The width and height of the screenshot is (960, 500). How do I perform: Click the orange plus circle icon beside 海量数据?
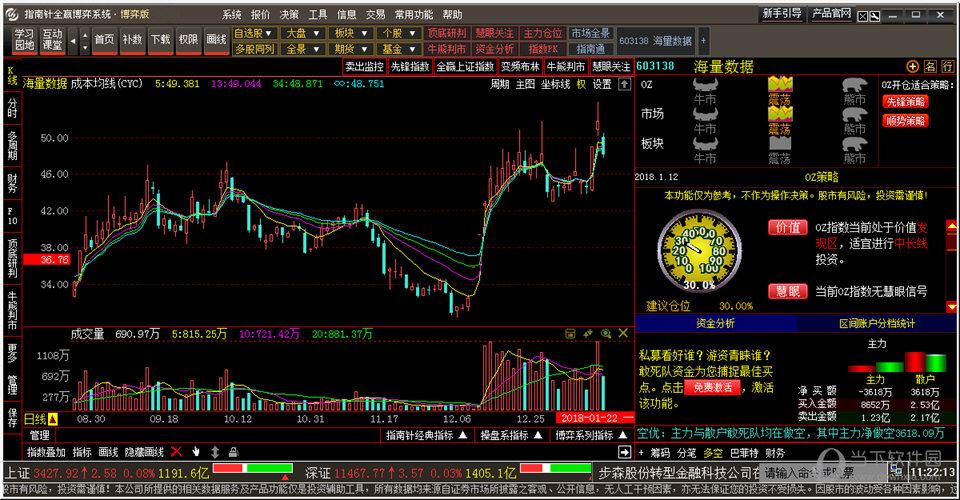click(x=913, y=66)
